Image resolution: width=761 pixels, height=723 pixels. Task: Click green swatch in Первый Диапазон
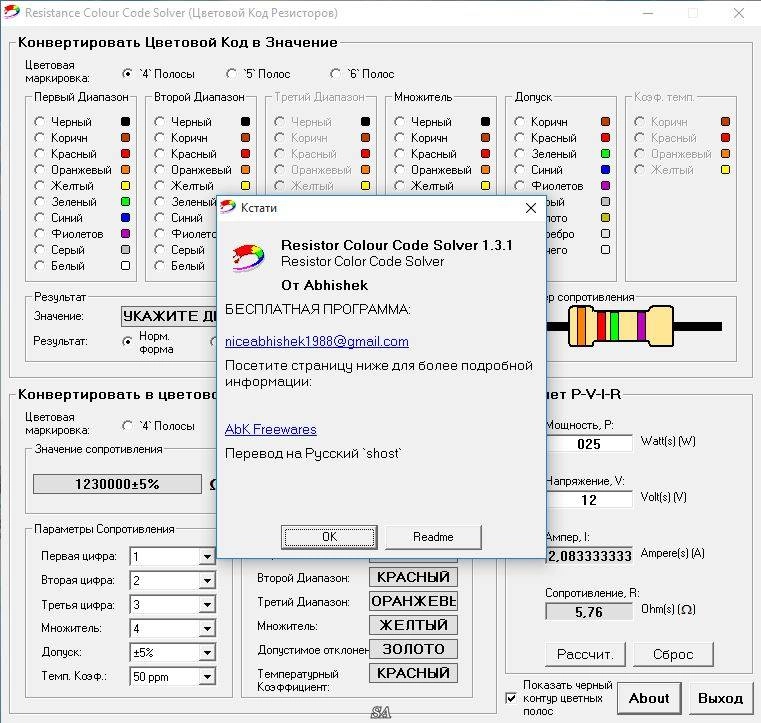(125, 201)
